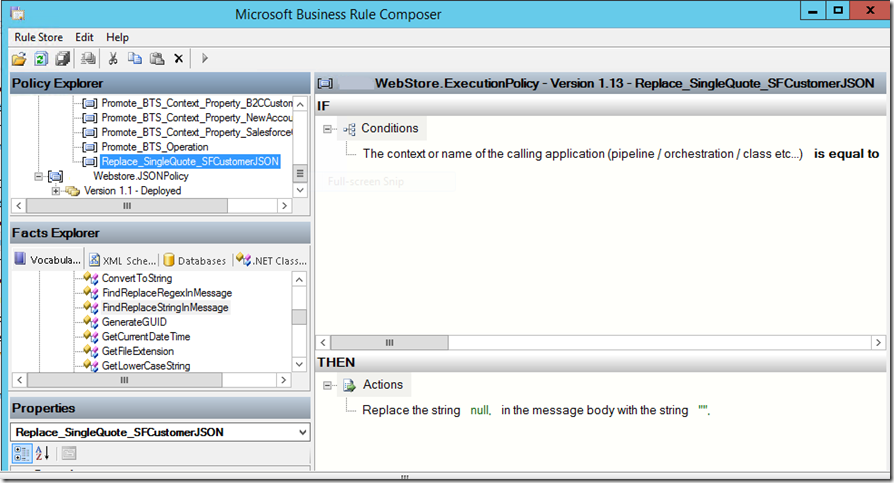Click the Paste toolbar icon
The image size is (894, 483).
point(157,58)
